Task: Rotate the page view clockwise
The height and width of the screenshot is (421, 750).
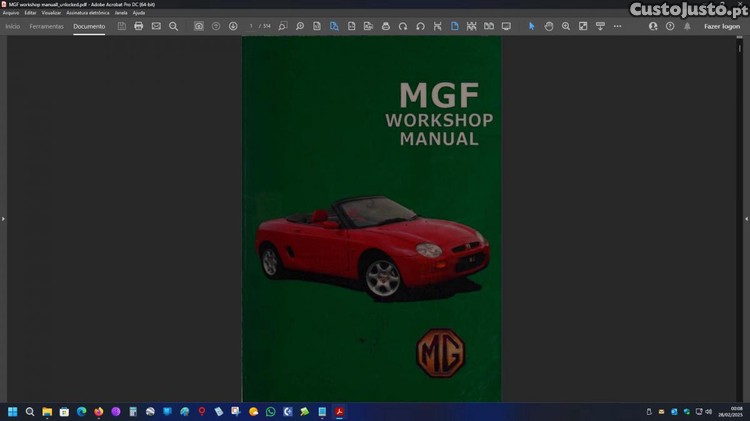Action: point(403,26)
